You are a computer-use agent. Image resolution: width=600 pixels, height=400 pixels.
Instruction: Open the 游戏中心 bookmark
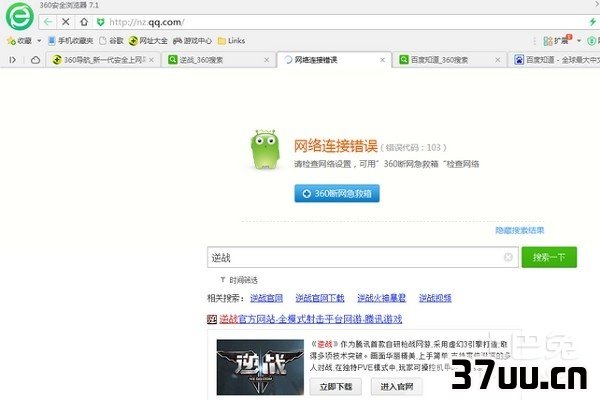point(192,41)
